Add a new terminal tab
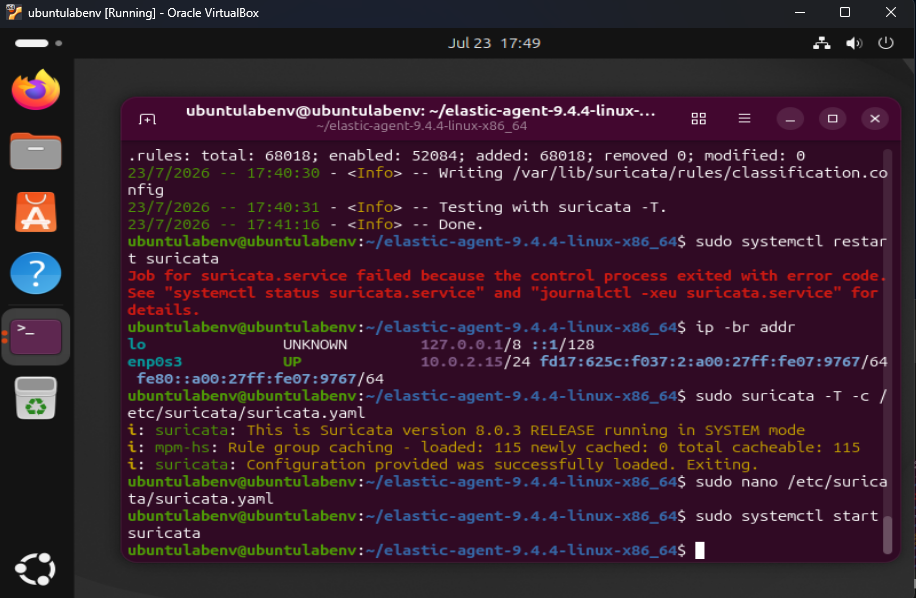This screenshot has height=598, width=916. coord(147,119)
